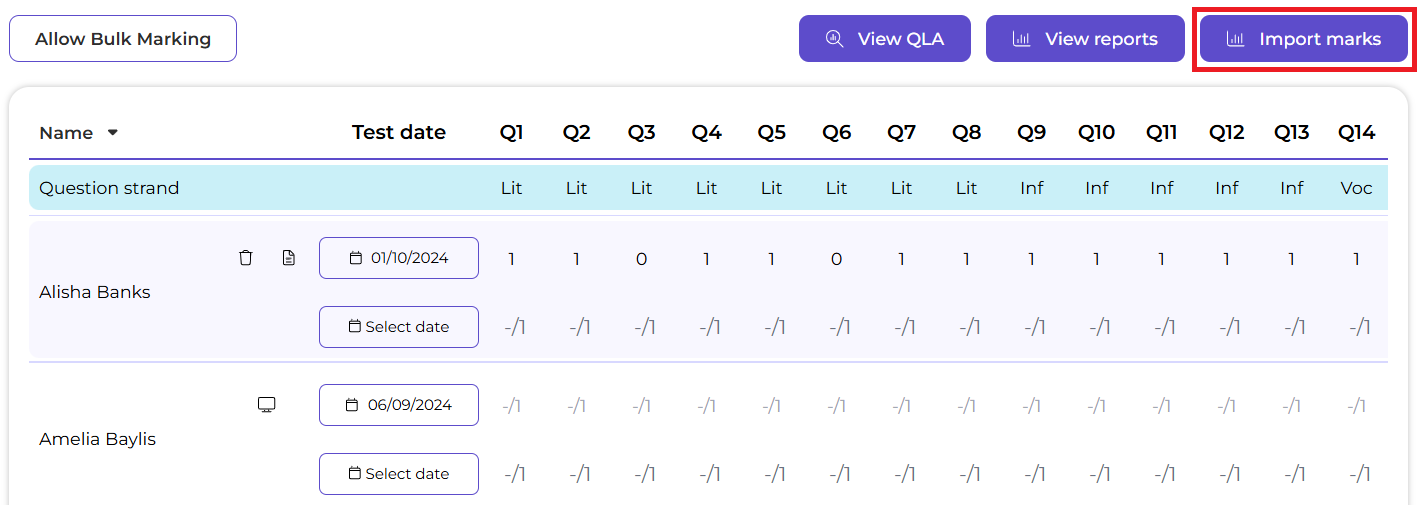Click the calendar icon on the 01/10/2024 date
The width and height of the screenshot is (1426, 513).
pos(356,258)
